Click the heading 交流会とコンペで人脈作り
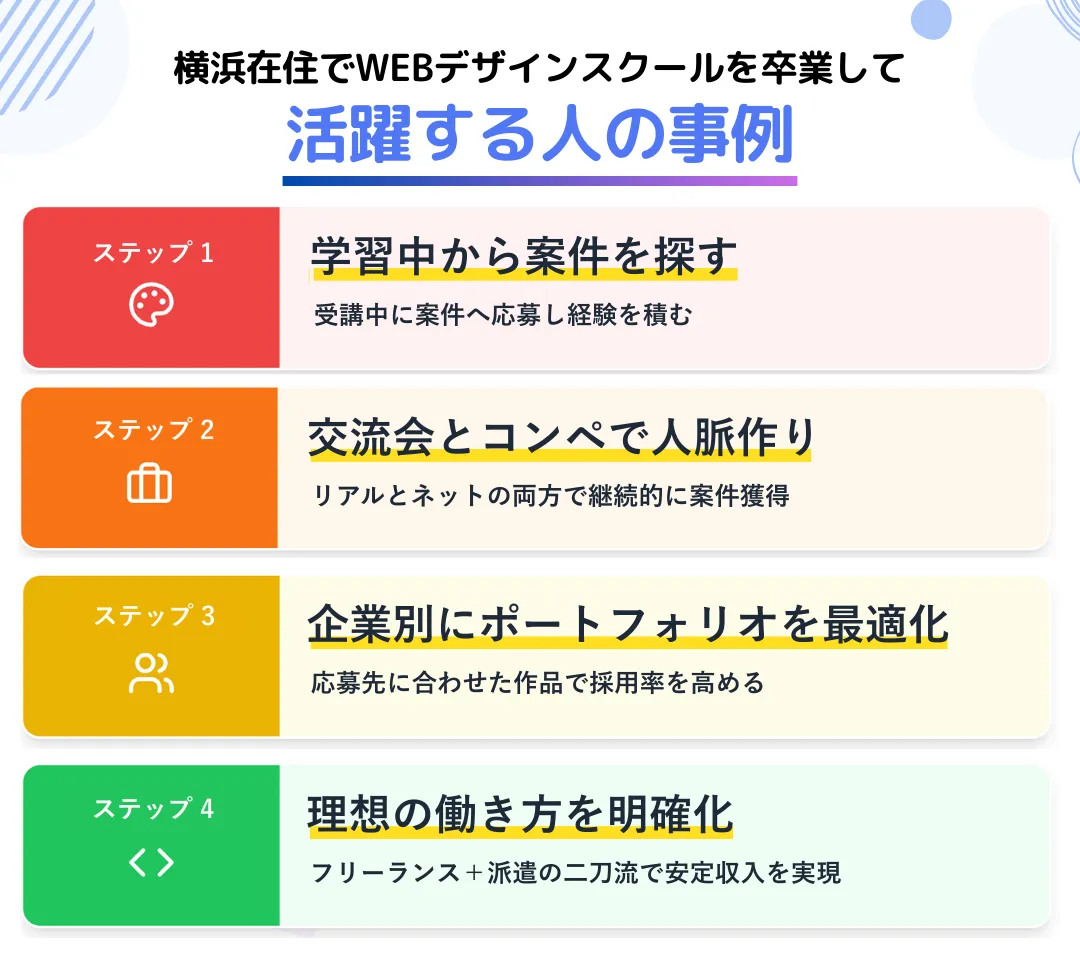The height and width of the screenshot is (965, 1080). coord(560,439)
